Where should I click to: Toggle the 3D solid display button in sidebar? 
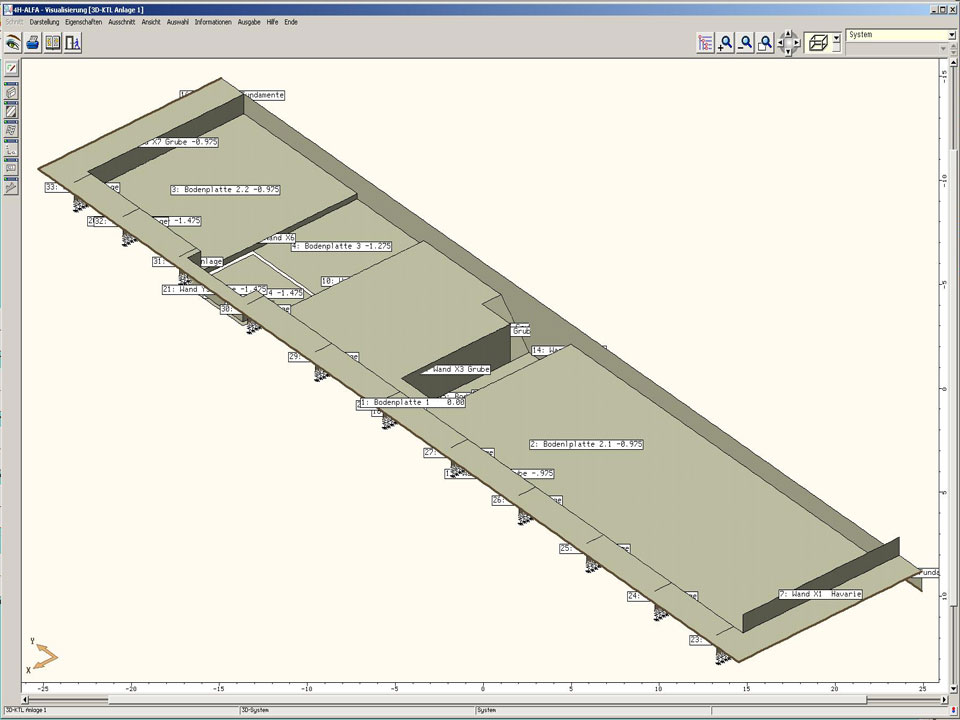11,92
